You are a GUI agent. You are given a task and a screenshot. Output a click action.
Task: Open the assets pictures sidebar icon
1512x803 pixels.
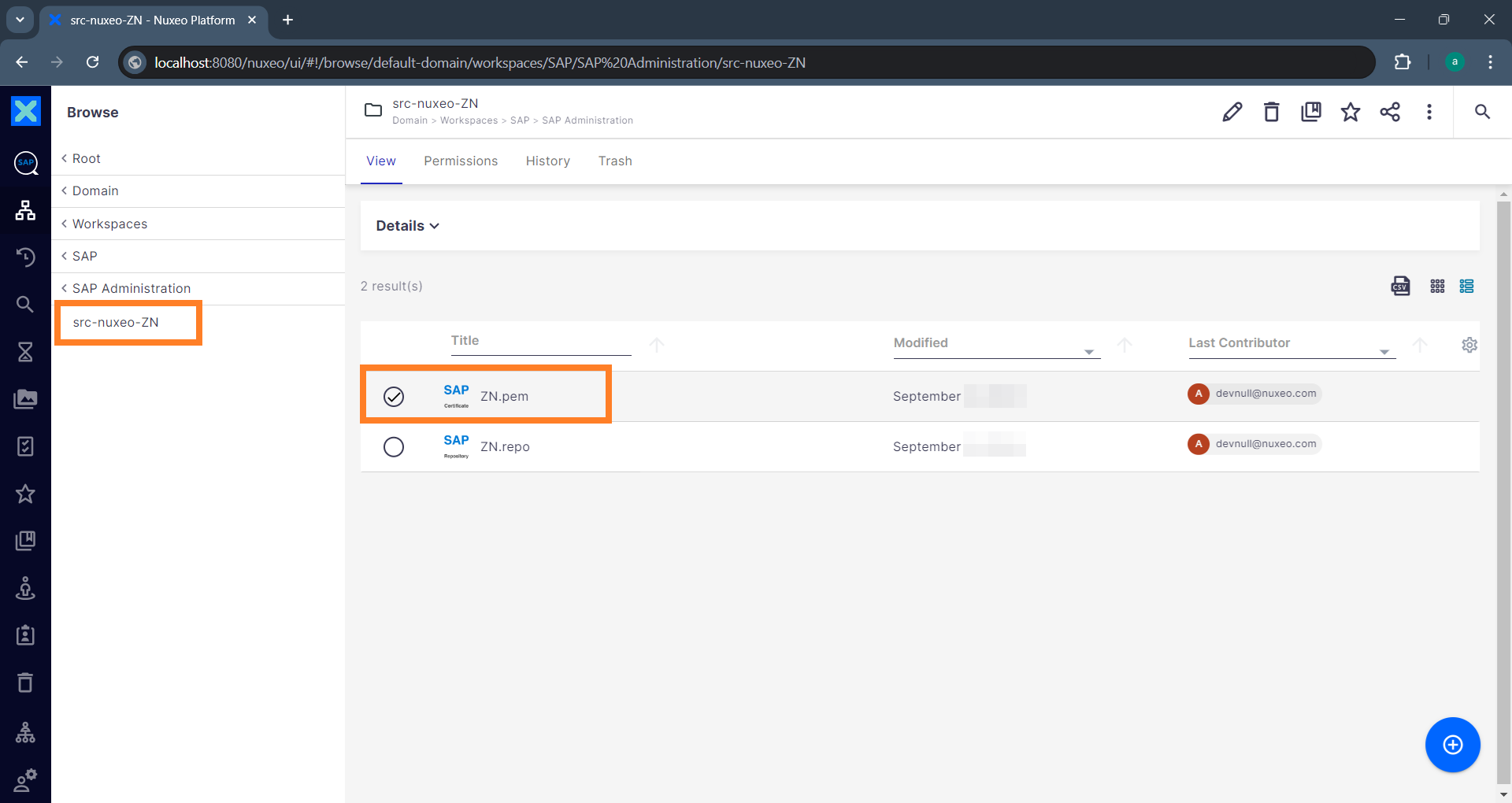[25, 399]
